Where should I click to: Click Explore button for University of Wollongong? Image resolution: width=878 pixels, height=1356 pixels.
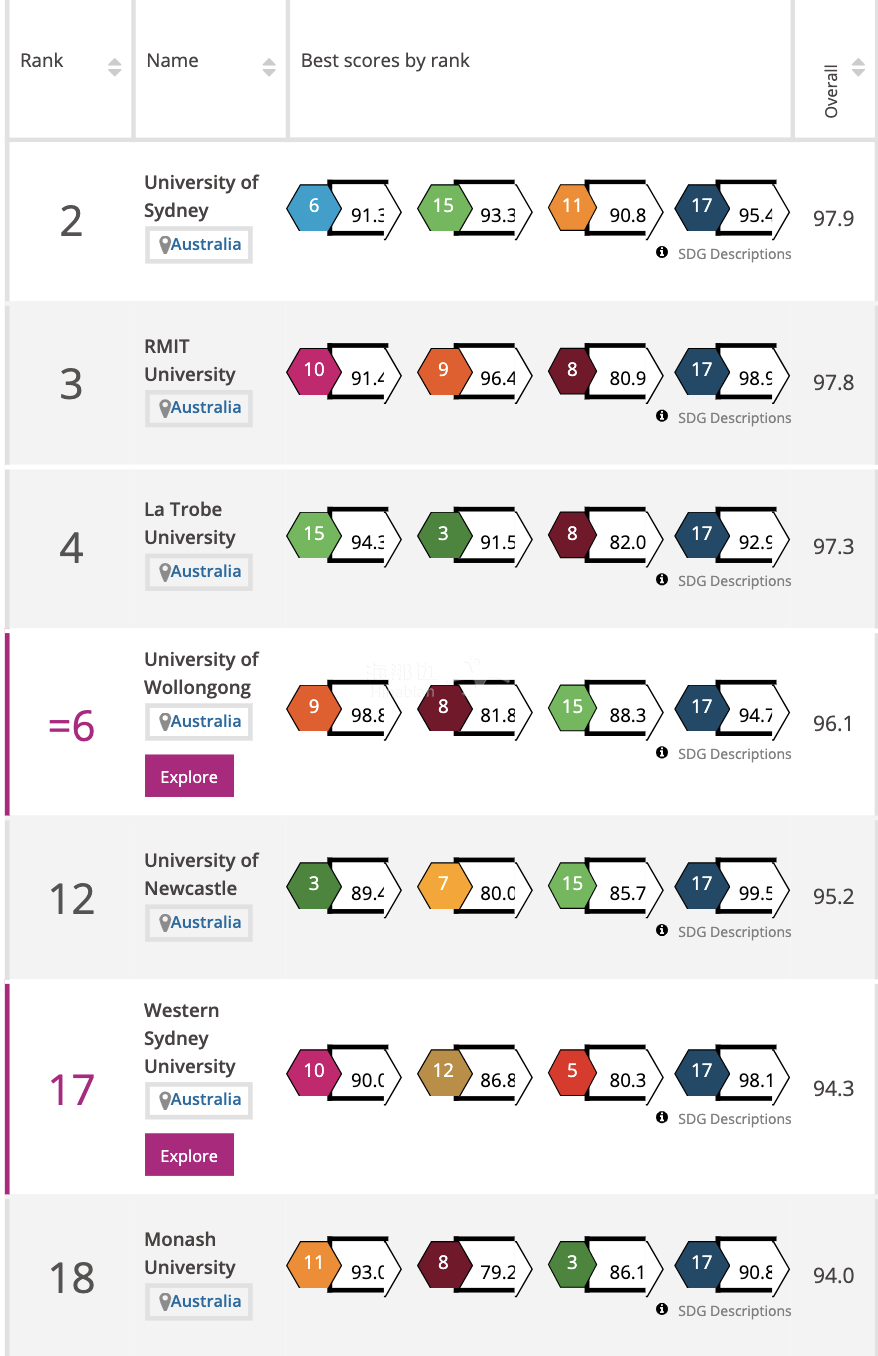(x=189, y=777)
